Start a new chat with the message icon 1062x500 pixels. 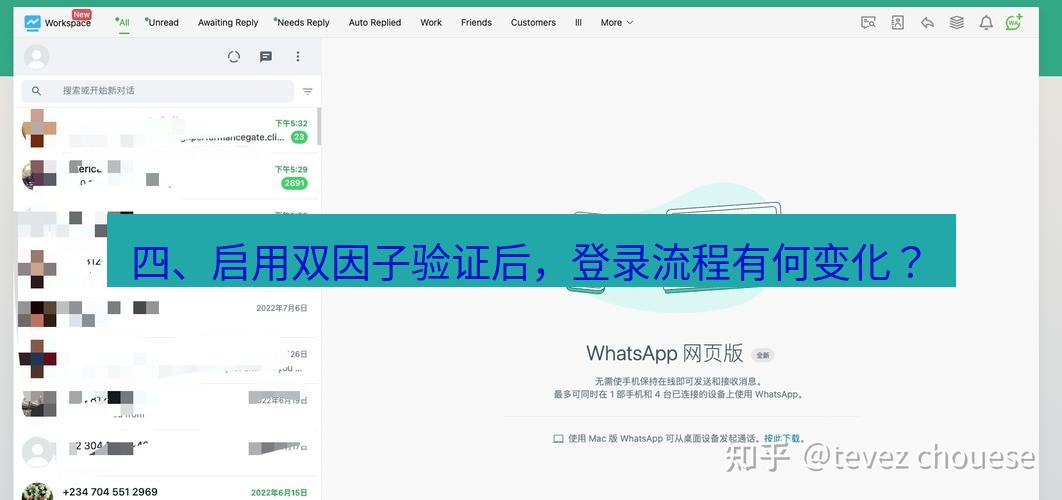click(266, 57)
